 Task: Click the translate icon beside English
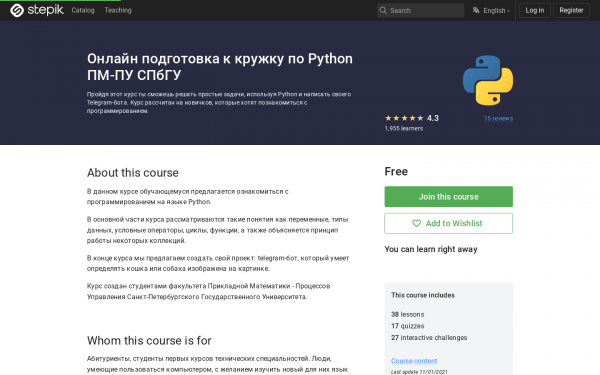476,10
